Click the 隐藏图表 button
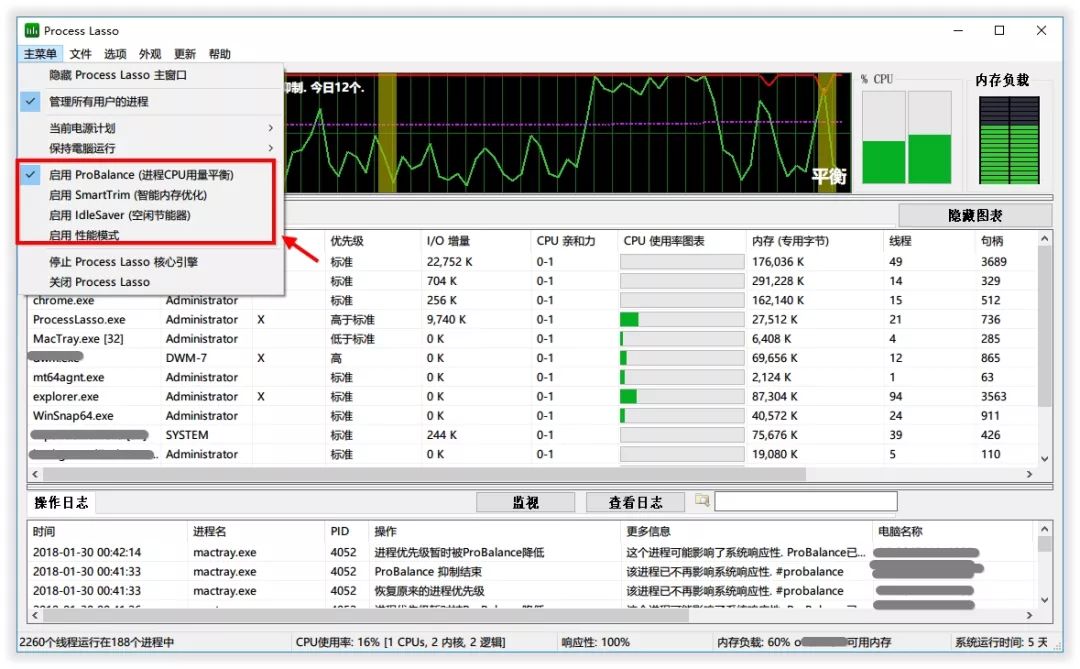 tap(975, 216)
